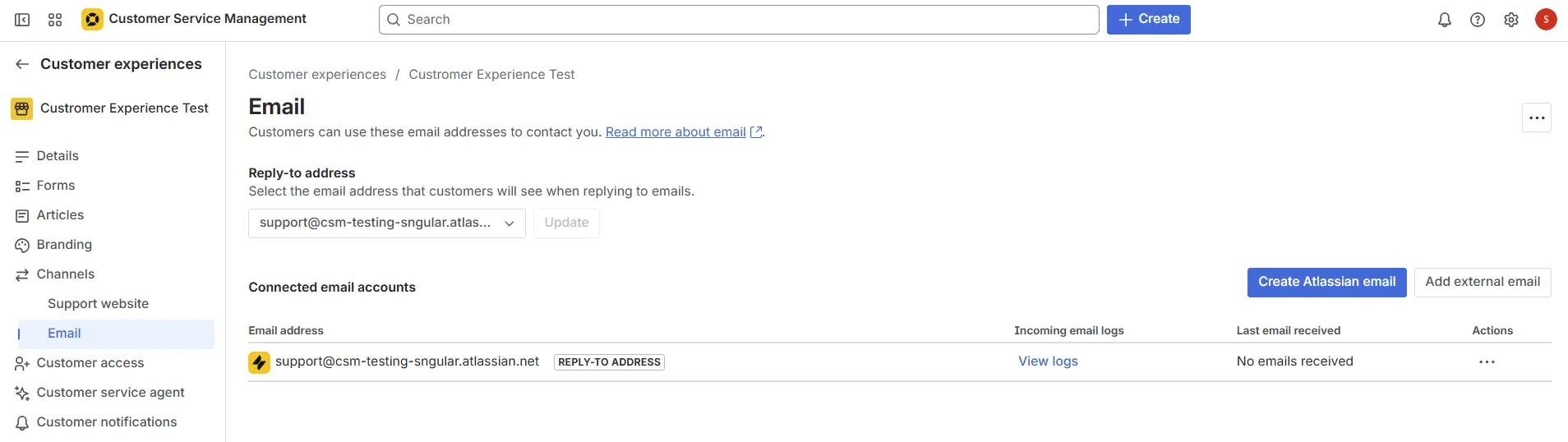Open View logs for support email

point(1048,361)
